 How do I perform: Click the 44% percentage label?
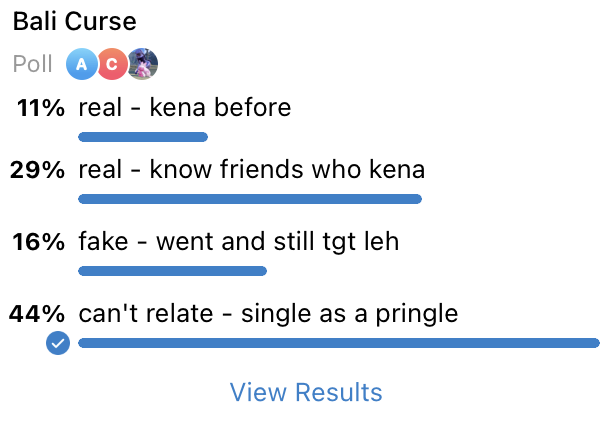pos(38,314)
